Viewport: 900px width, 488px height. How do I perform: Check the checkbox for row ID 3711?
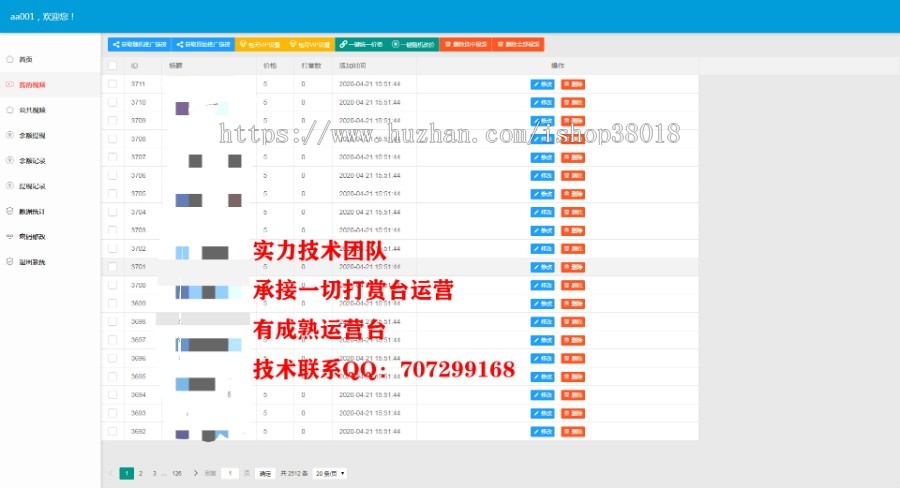tap(113, 84)
